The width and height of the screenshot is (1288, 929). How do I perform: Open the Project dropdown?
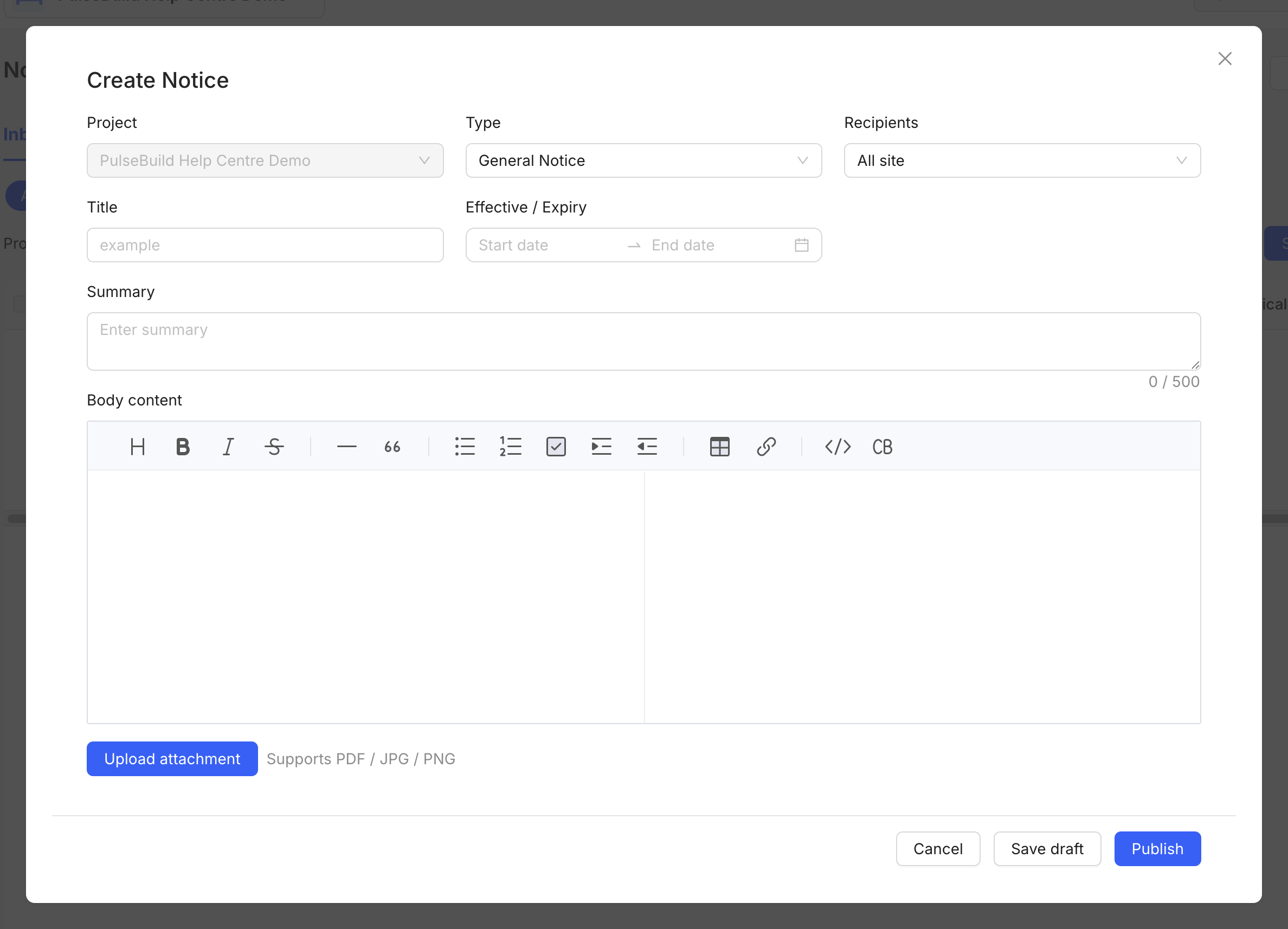click(x=265, y=160)
